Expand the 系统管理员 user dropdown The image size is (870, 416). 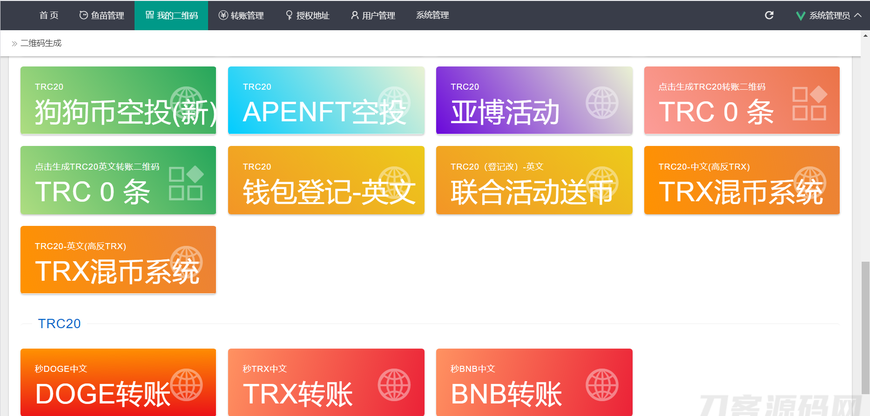tap(835, 15)
